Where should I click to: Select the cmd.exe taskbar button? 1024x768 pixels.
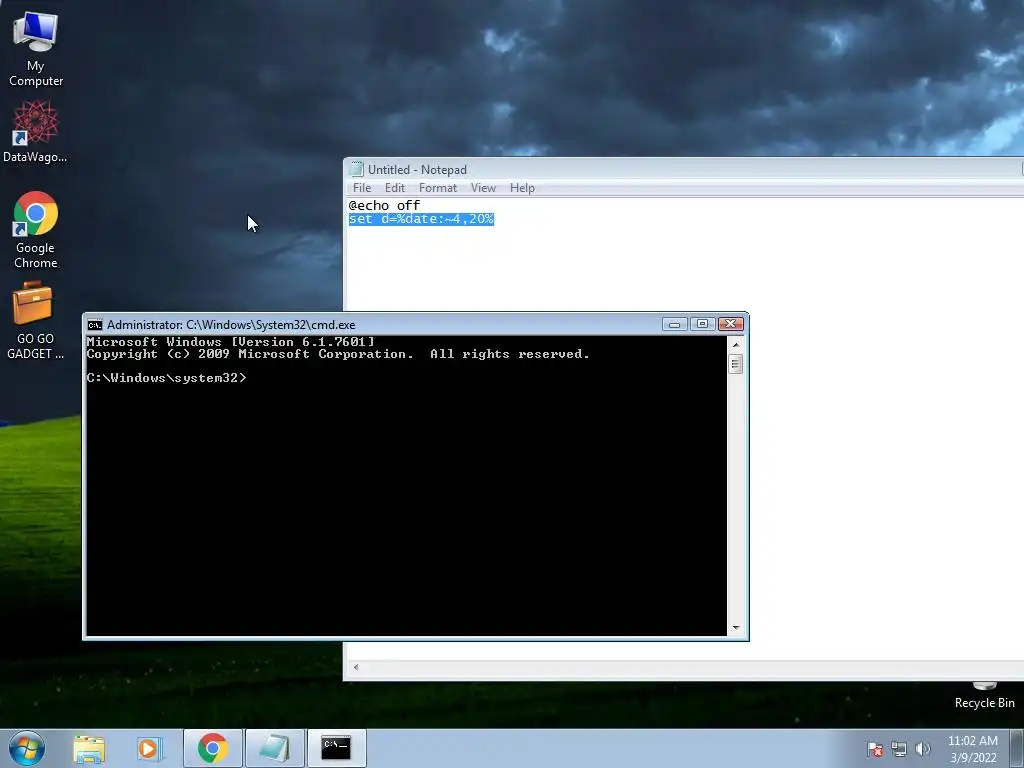(x=336, y=748)
